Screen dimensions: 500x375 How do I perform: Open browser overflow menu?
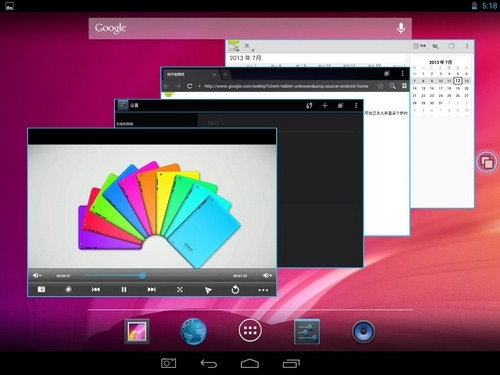(x=402, y=73)
